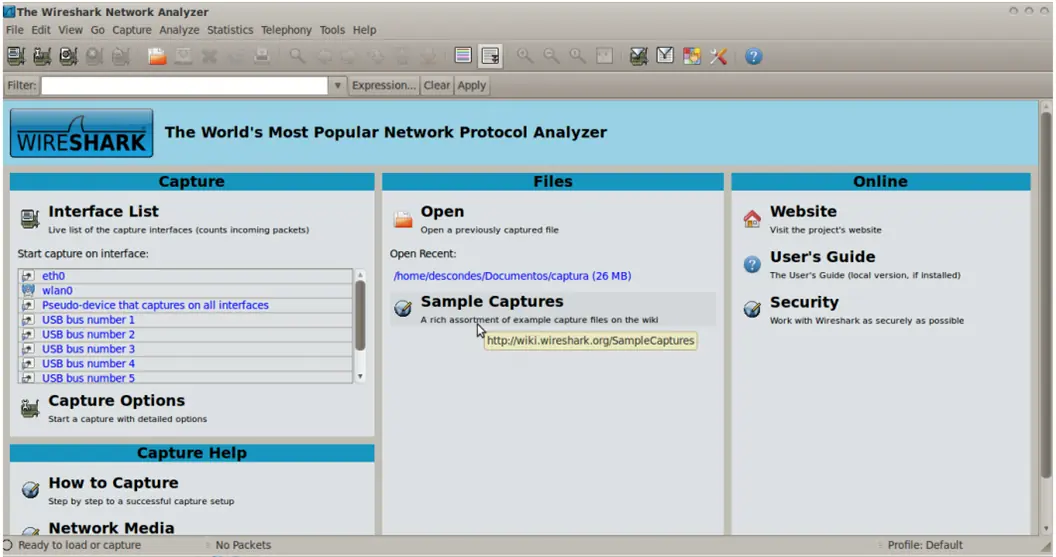This screenshot has width=1056, height=557.
Task: Open the Capture menu
Action: (132, 30)
